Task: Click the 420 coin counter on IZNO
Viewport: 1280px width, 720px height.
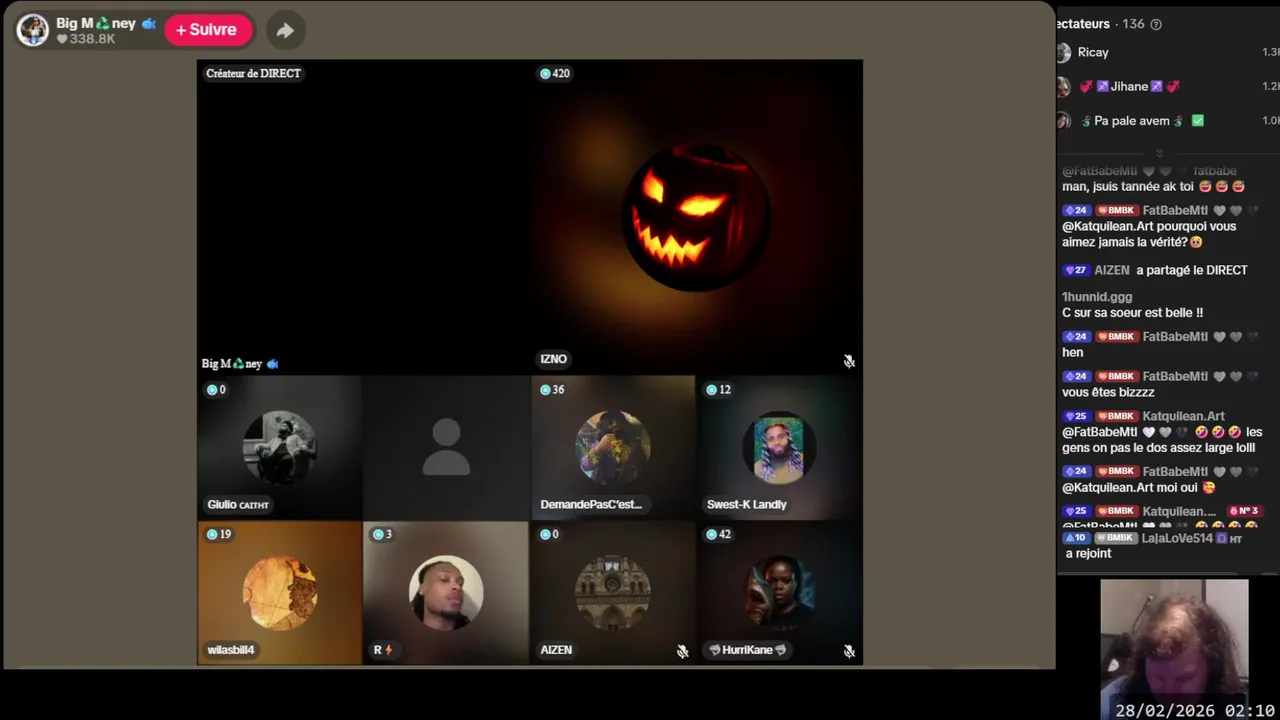Action: 554,73
